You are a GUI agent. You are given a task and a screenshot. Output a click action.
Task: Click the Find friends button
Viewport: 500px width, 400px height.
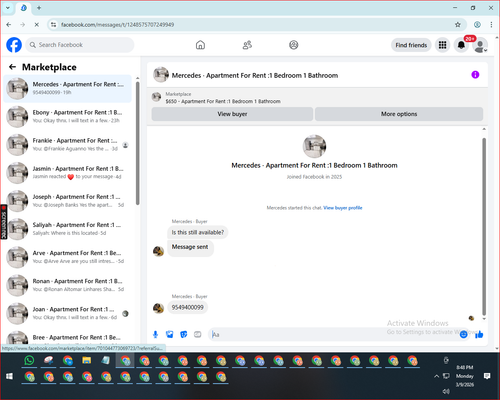pyautogui.click(x=411, y=45)
